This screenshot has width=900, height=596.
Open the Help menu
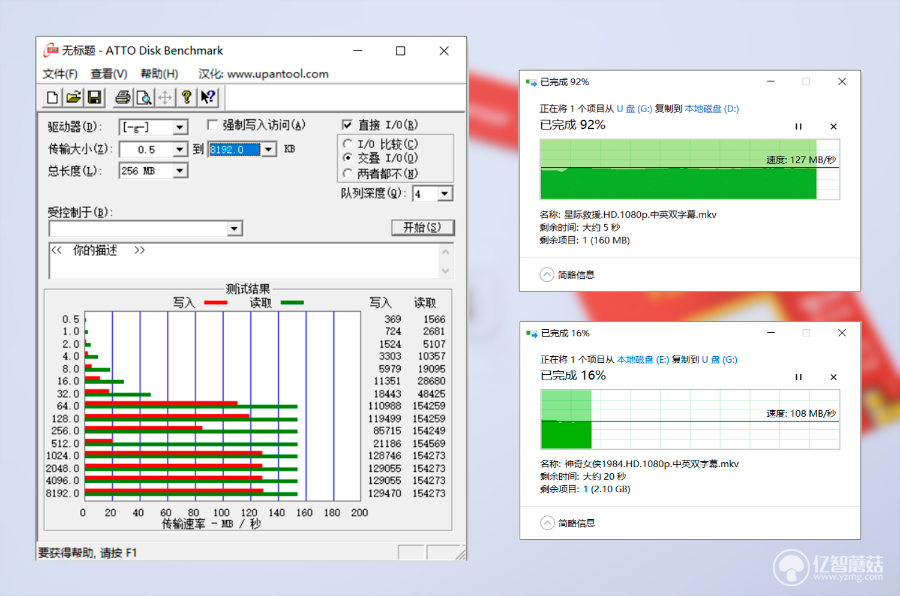coord(159,74)
